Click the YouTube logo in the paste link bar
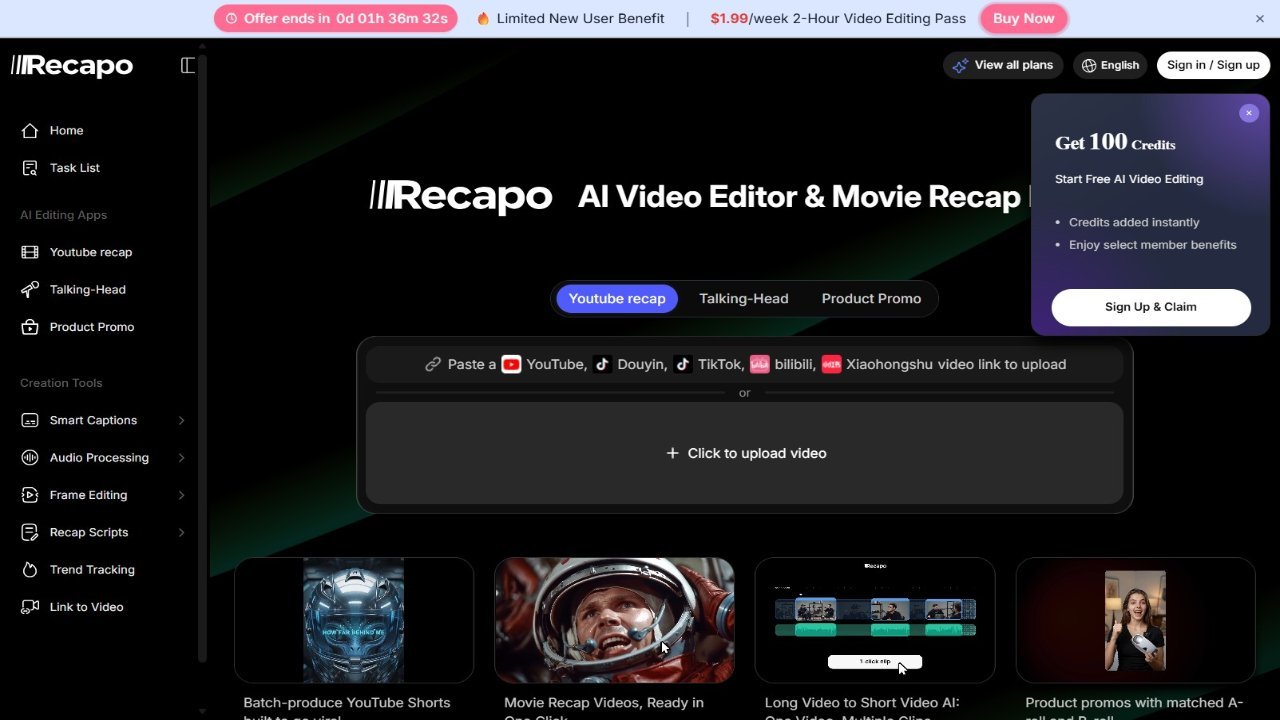1280x720 pixels. (511, 364)
